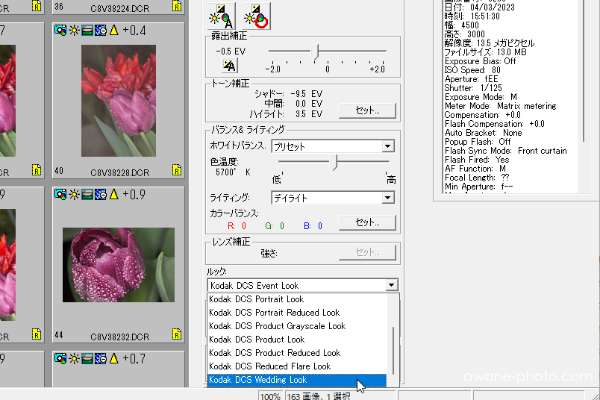Click blue lens icon on +0.4 thumbnail

pos(101,31)
